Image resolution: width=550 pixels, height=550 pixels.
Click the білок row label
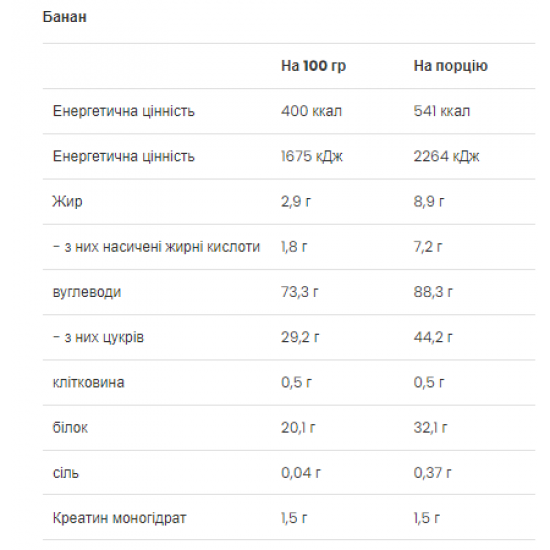(70, 428)
